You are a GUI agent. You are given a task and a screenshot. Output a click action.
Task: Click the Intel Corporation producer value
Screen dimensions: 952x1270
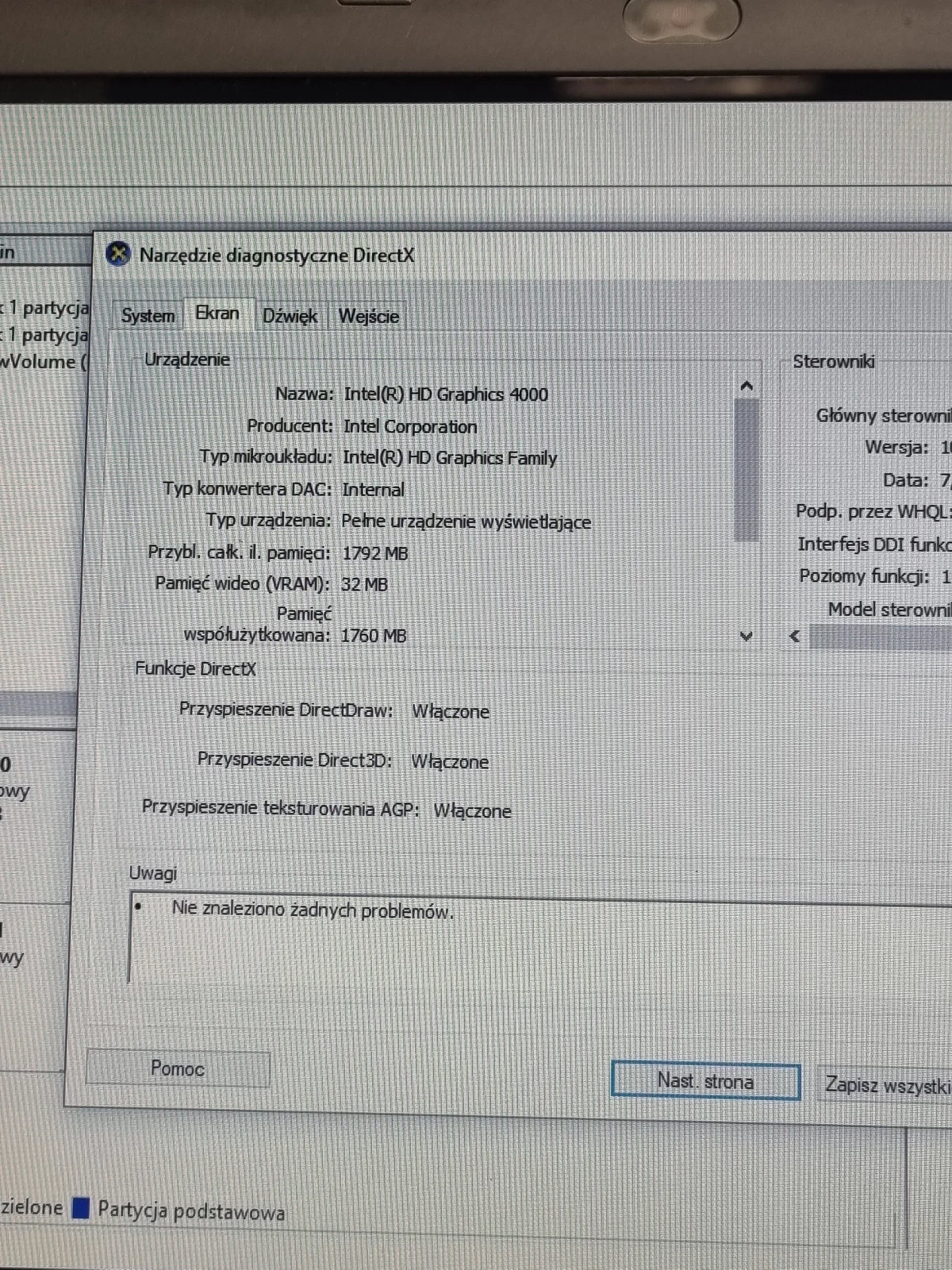(410, 426)
